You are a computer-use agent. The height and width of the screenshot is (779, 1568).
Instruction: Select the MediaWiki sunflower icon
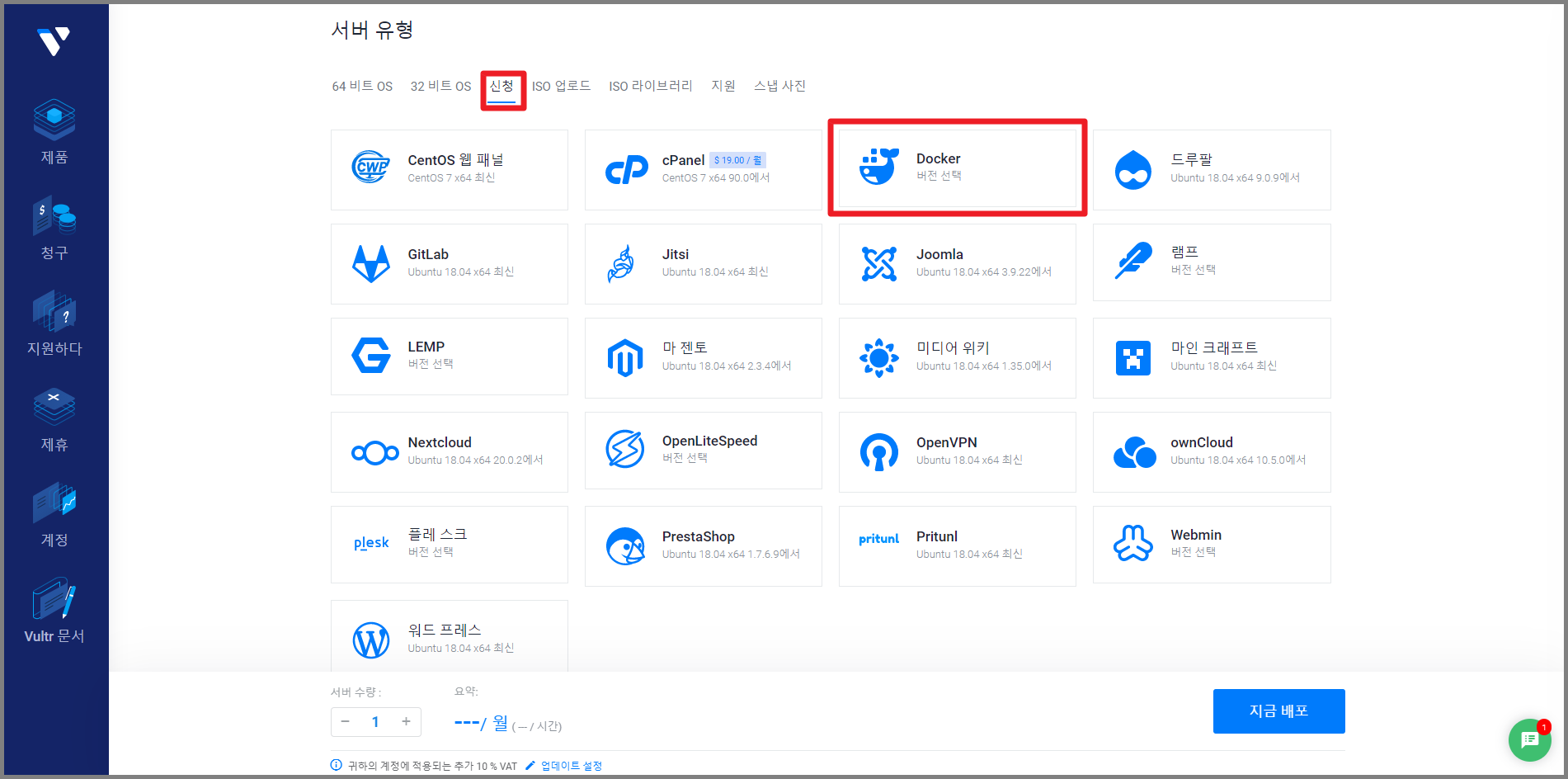[879, 357]
